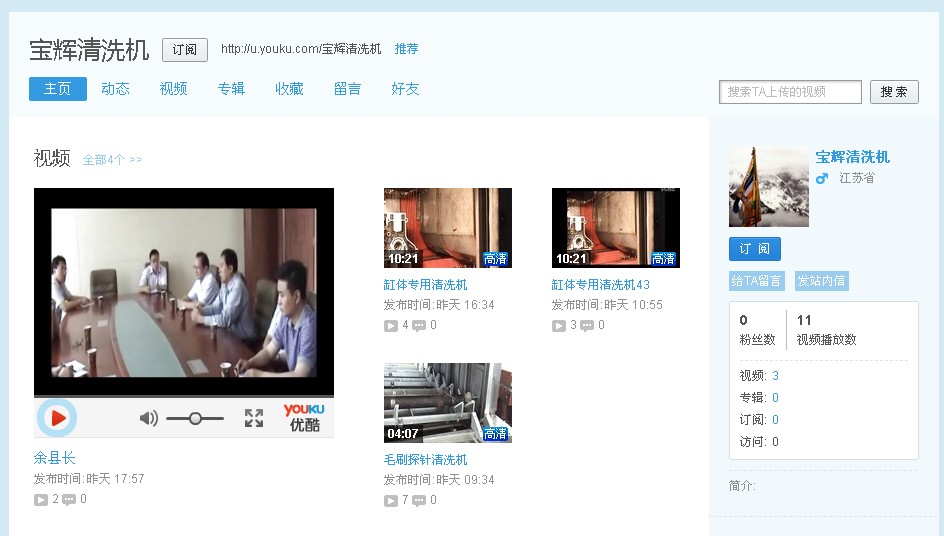Click the comment icon under 缸体专用清洗机43
The height and width of the screenshot is (536, 944).
click(x=587, y=326)
